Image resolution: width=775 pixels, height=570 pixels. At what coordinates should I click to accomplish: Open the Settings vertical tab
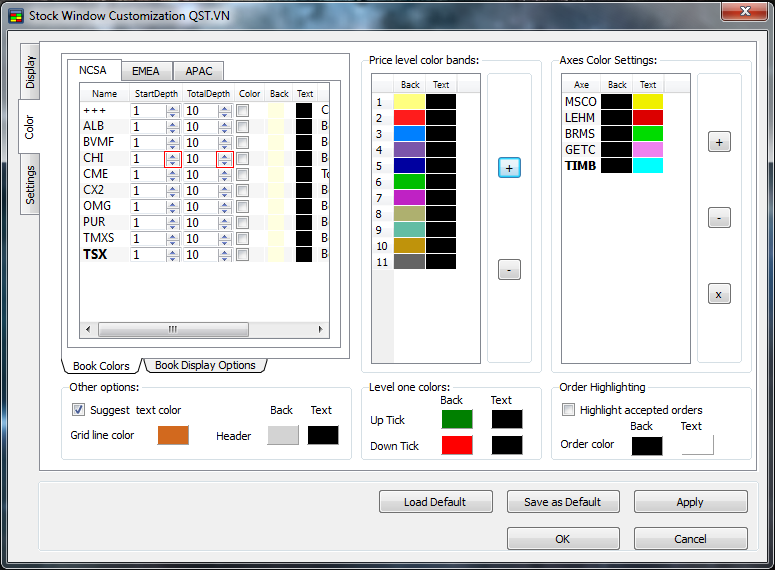tap(30, 185)
